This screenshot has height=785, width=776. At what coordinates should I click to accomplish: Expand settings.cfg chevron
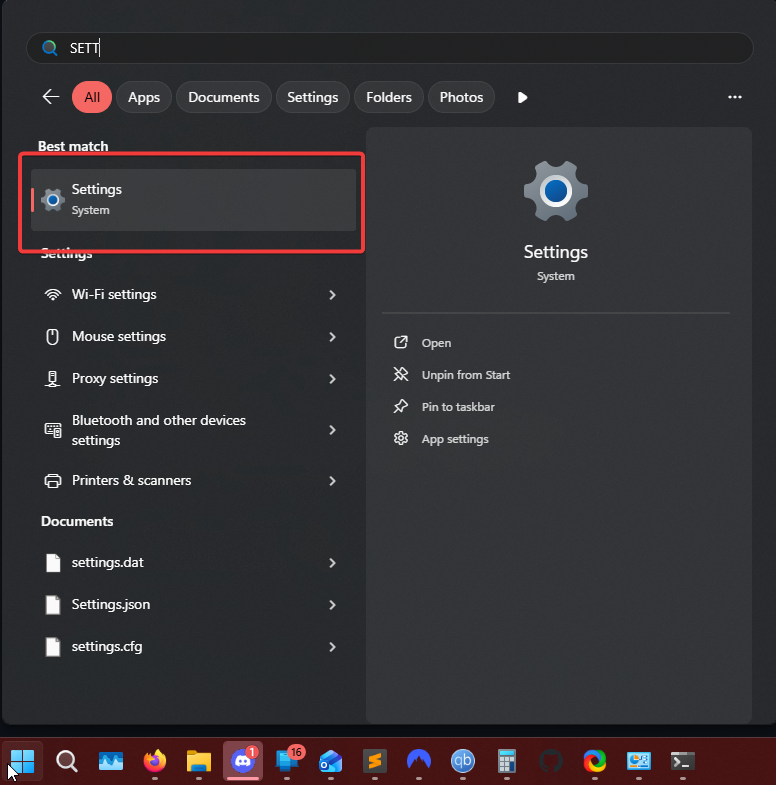(332, 647)
